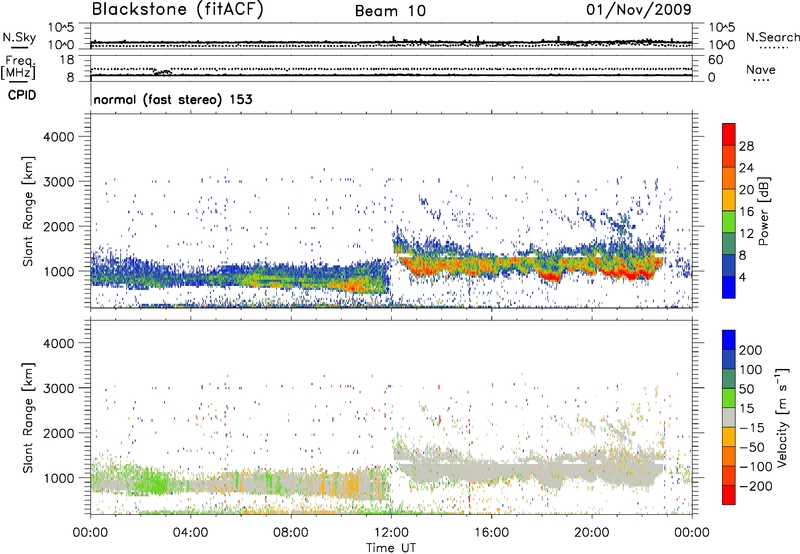Click the '04:00' time axis label
The height and width of the screenshot is (554, 800).
click(190, 533)
